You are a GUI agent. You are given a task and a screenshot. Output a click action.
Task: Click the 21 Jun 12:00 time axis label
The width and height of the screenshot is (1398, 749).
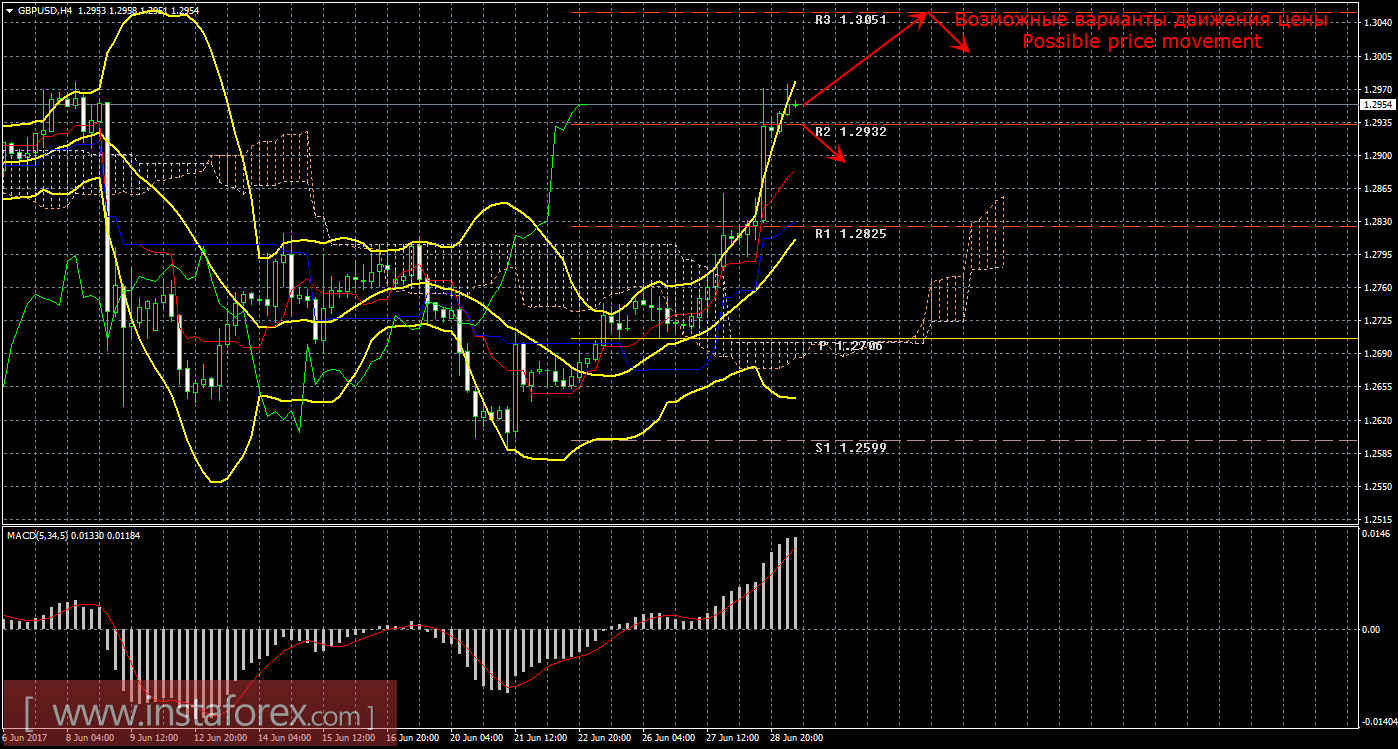pyautogui.click(x=538, y=739)
